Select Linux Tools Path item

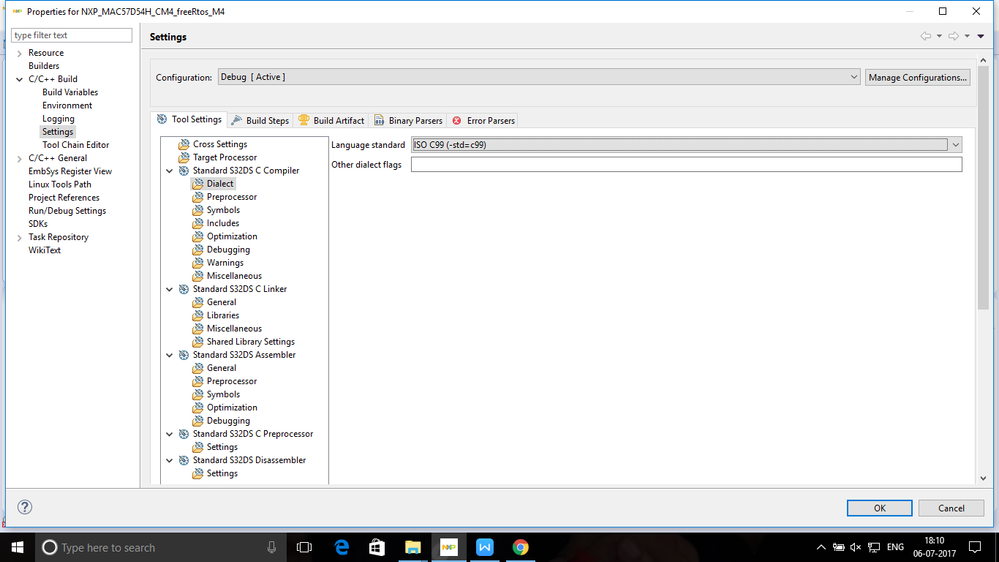pos(60,184)
